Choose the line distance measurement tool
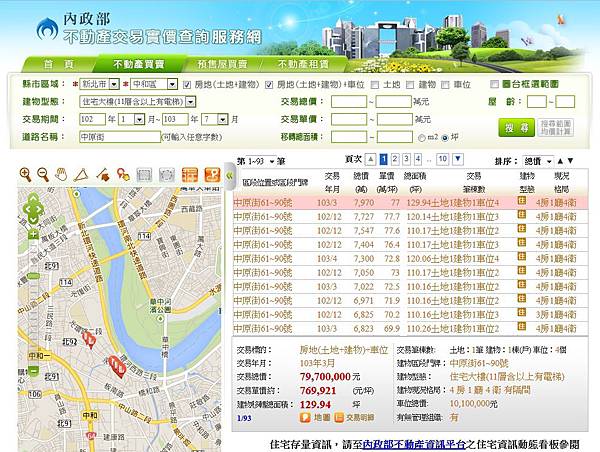This screenshot has height=452, width=600. pos(103,175)
